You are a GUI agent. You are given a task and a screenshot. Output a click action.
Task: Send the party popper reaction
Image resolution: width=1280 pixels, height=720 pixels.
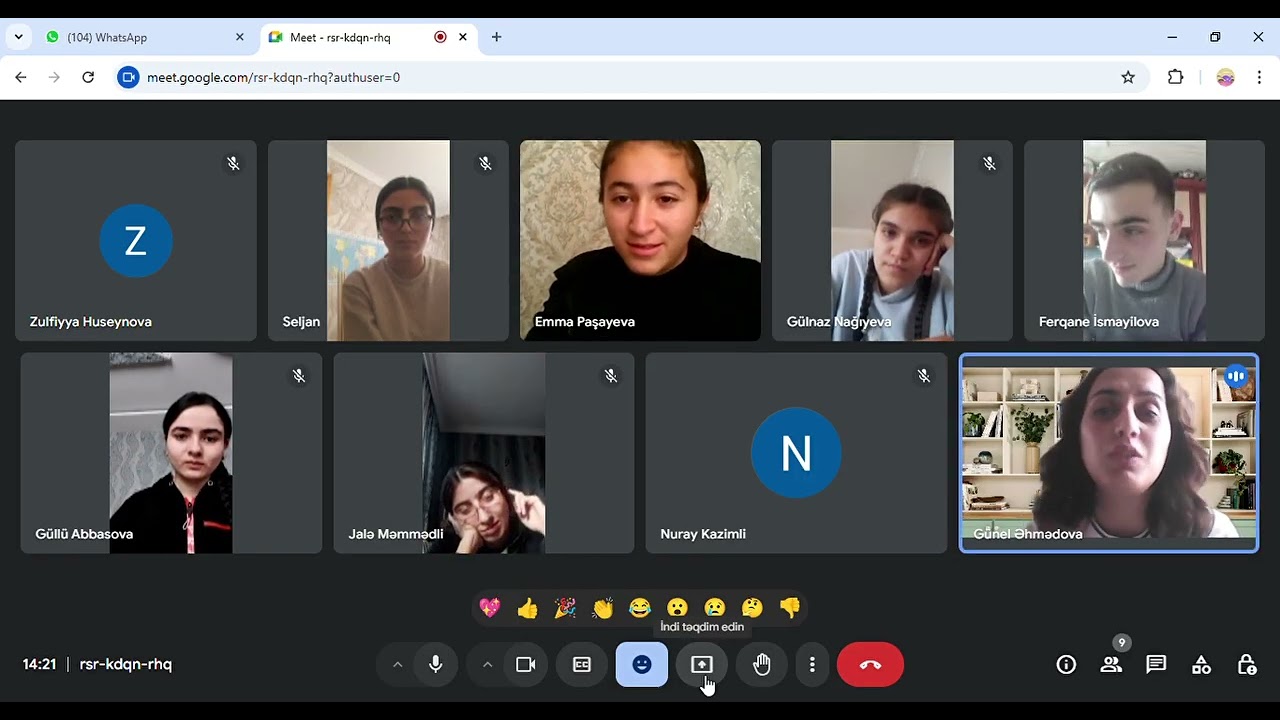pyautogui.click(x=565, y=608)
